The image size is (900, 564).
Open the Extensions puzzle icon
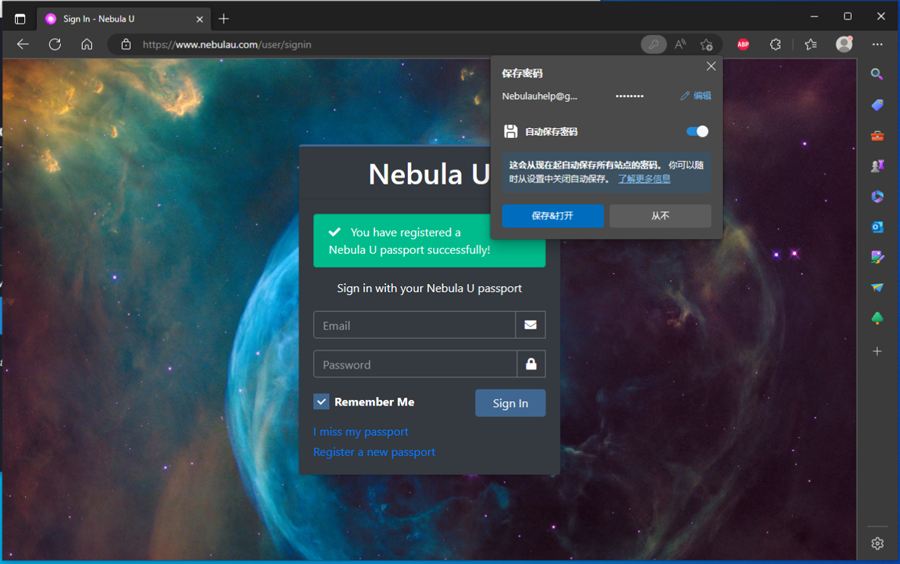[x=775, y=44]
